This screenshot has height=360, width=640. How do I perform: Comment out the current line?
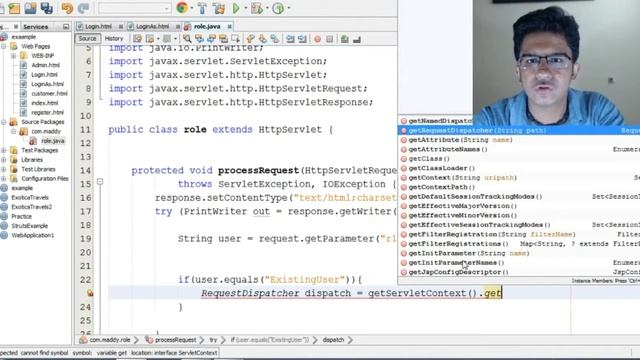pyautogui.click(x=344, y=39)
